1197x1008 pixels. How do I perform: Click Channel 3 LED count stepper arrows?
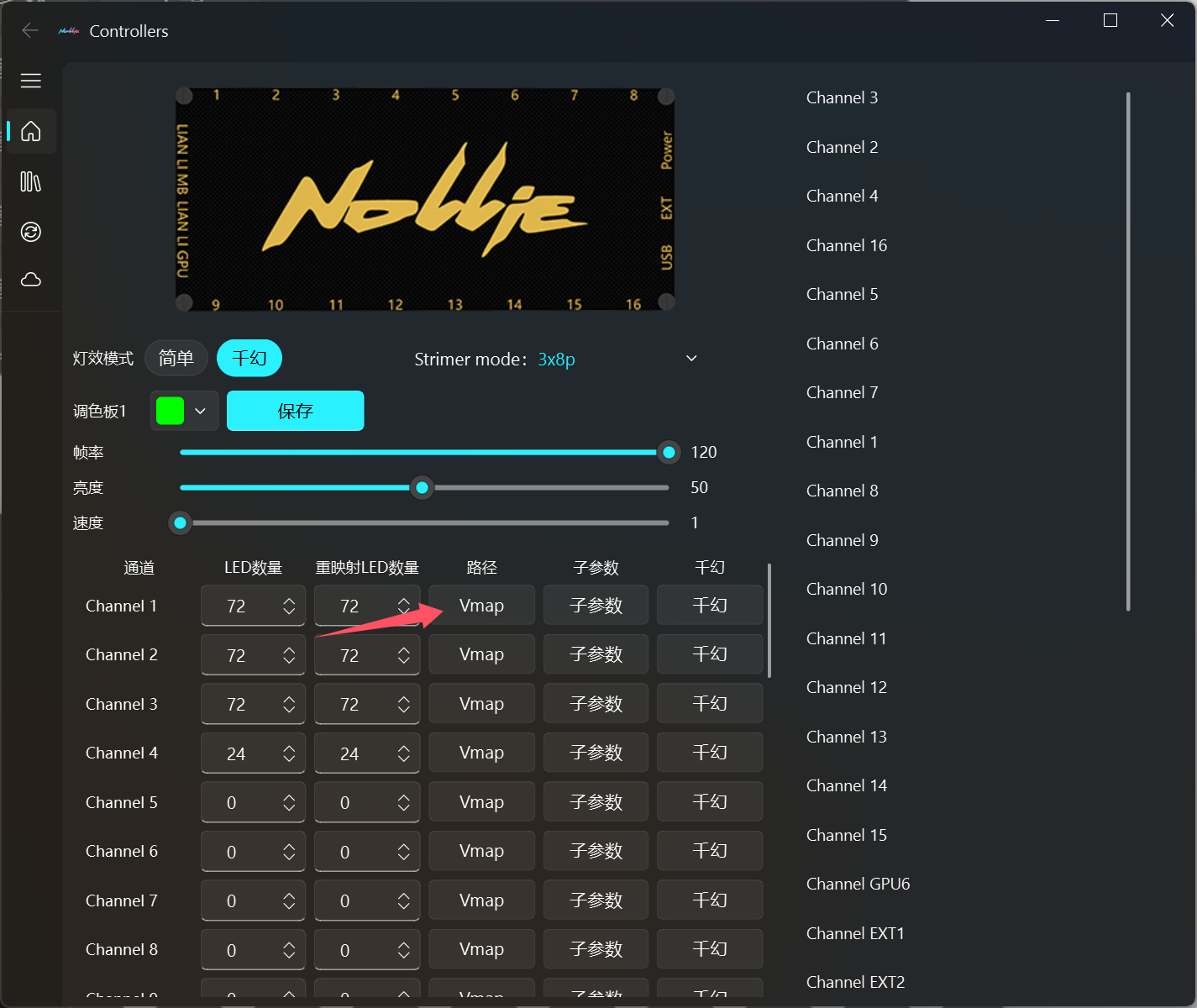pyautogui.click(x=289, y=705)
